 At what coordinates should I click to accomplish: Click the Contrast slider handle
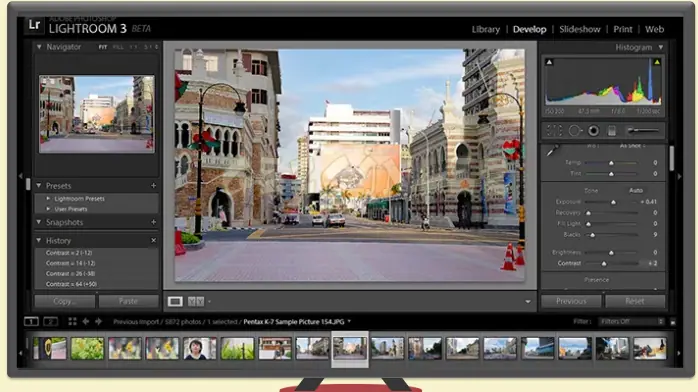[604, 264]
